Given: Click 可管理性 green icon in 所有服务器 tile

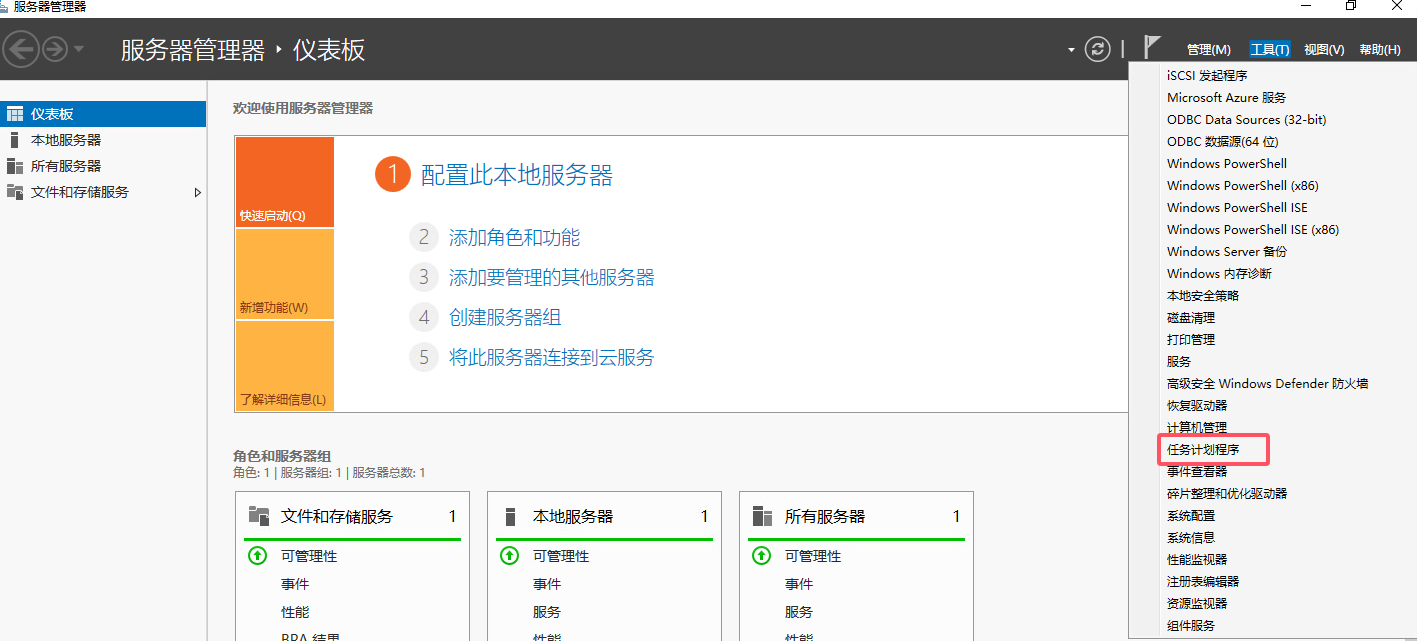Looking at the screenshot, I should coord(761,555).
